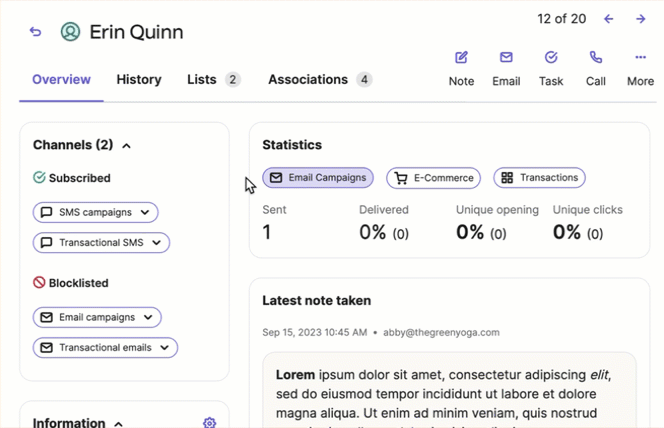Click the note timestamp Sep 15, 2023
The width and height of the screenshot is (664, 428).
coord(315,332)
